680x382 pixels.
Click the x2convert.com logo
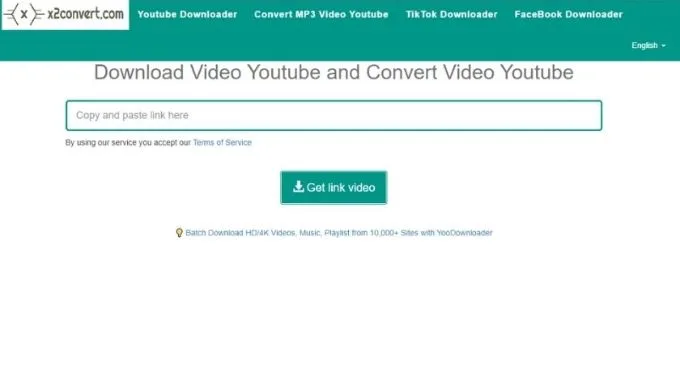point(65,14)
